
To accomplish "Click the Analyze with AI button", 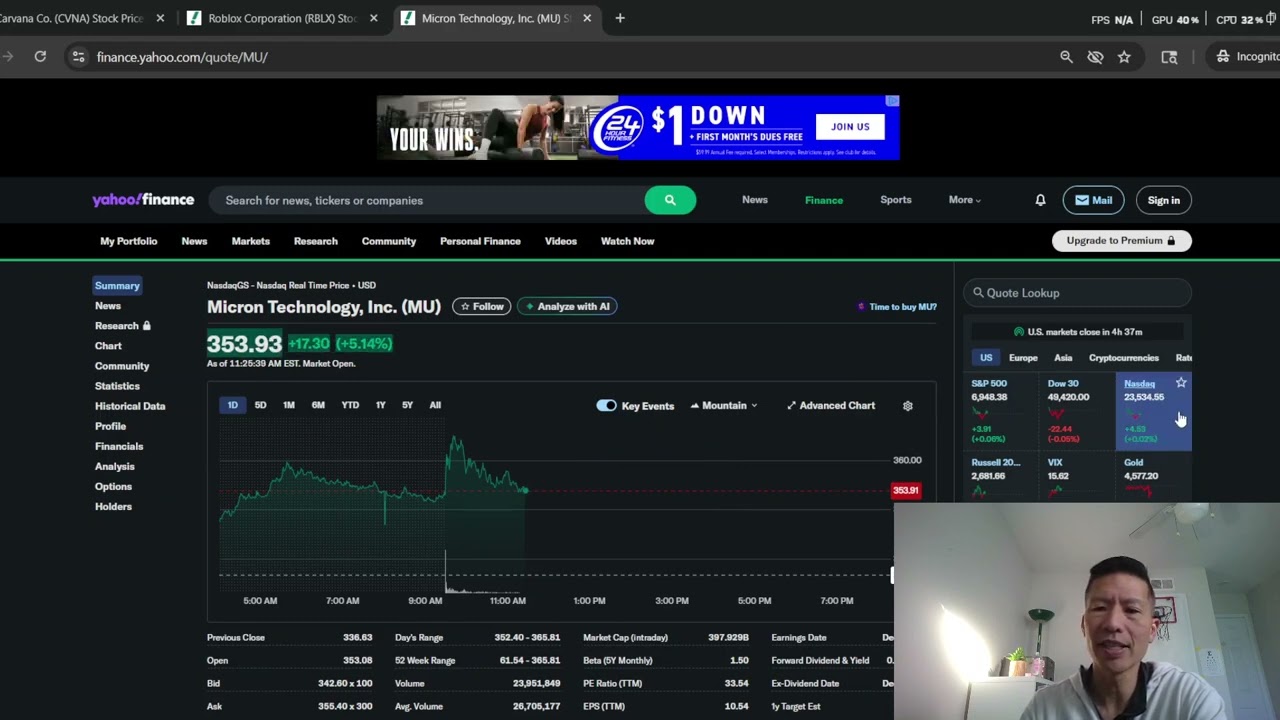I will (x=567, y=306).
